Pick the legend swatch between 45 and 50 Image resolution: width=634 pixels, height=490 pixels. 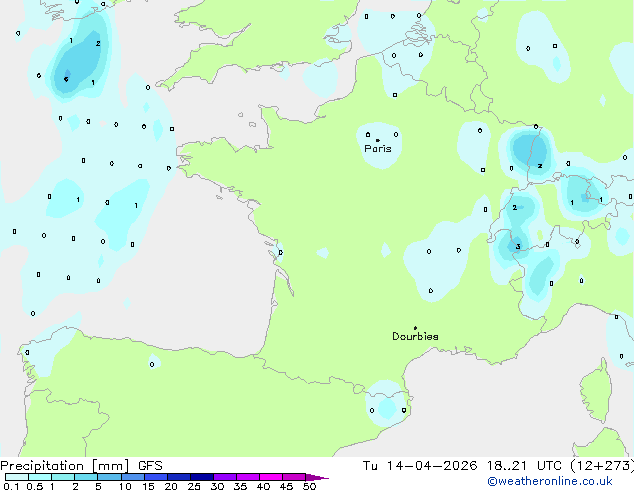click(294, 477)
